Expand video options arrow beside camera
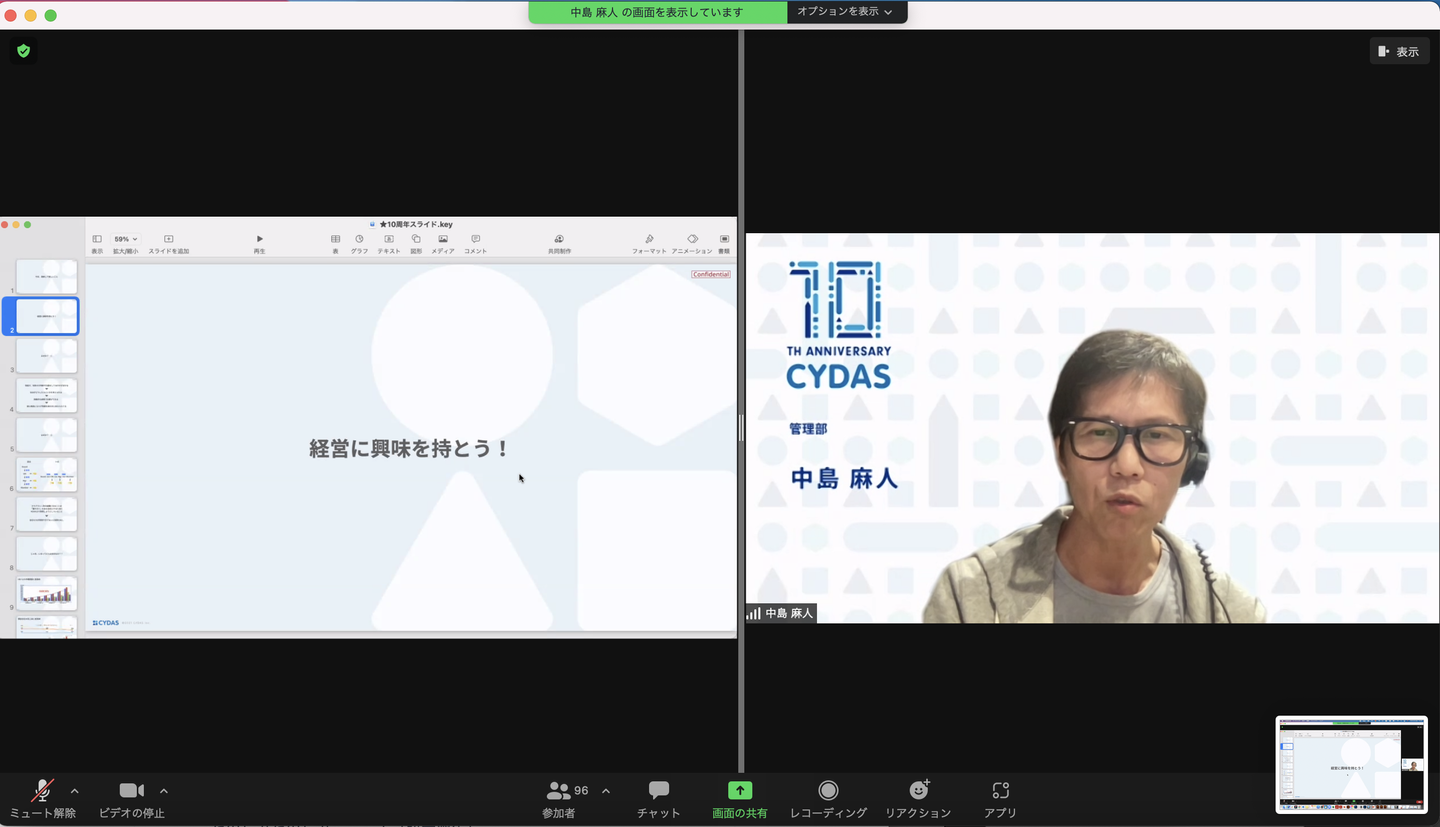1440x827 pixels. (164, 791)
